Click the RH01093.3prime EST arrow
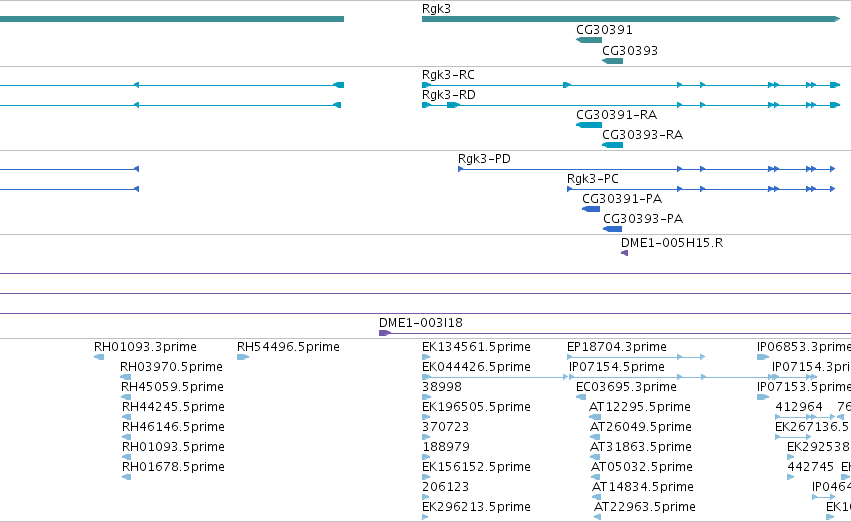This screenshot has height=522, width=851. (99, 357)
